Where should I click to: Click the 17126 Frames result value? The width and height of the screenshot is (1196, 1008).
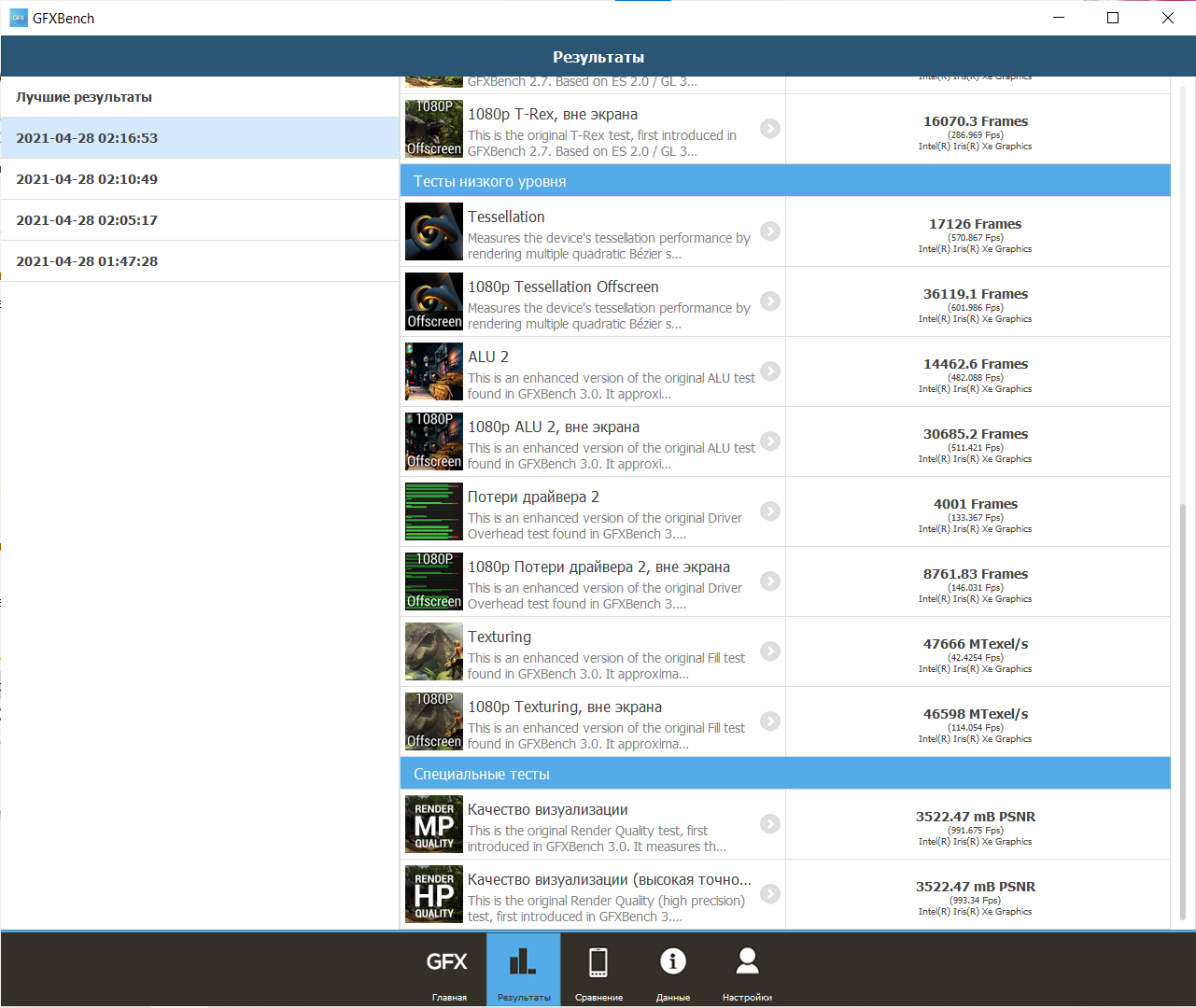(x=975, y=224)
